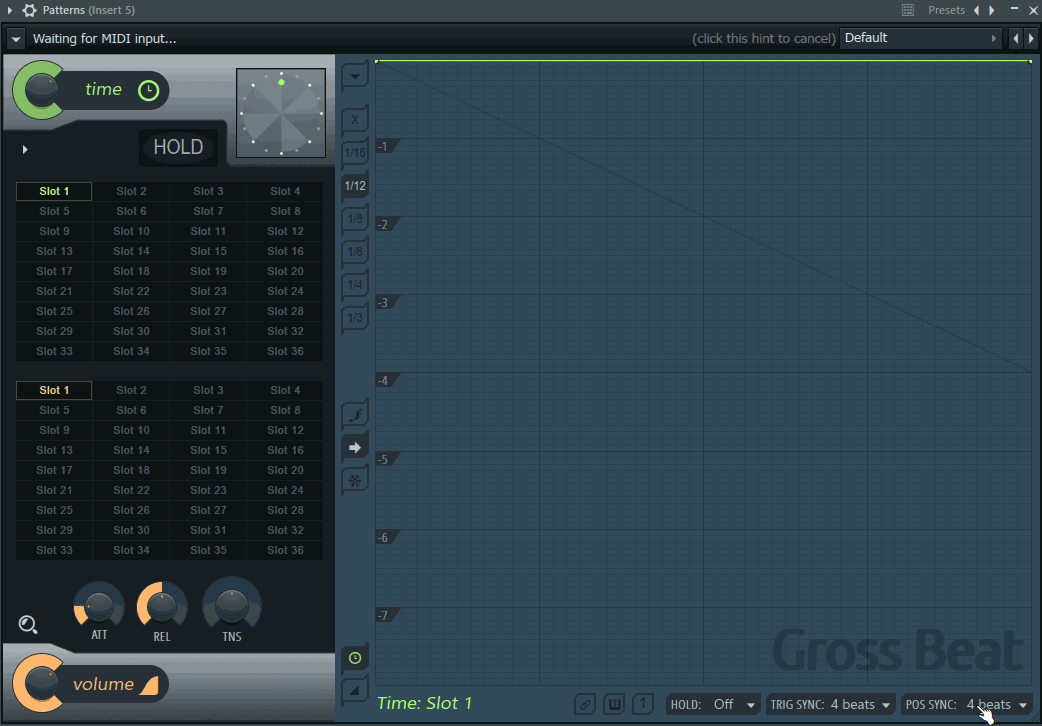Expand the title bar collapse arrow
The image size is (1042, 726).
(x=9, y=10)
